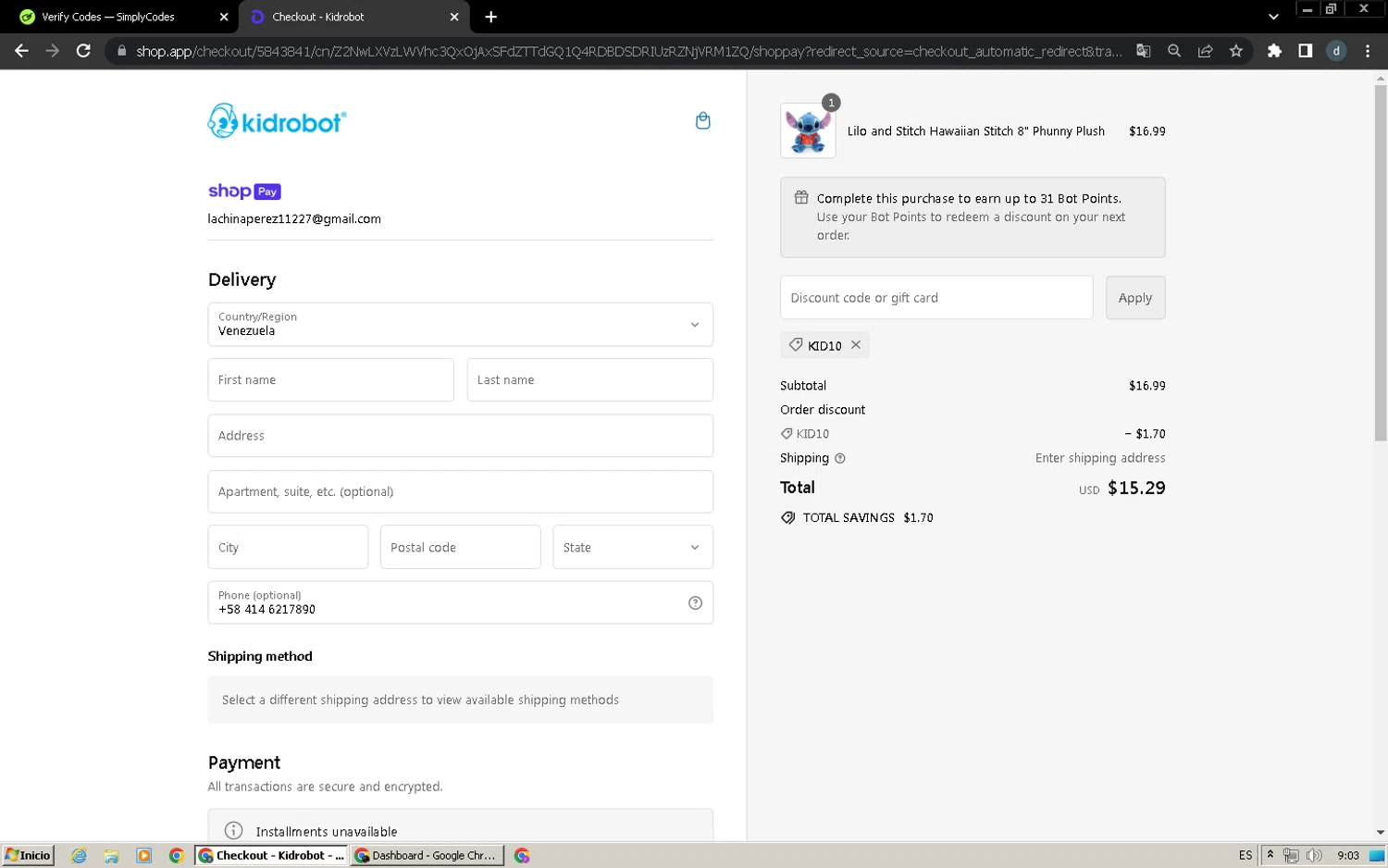Click the Kidrobot logo
Image resolution: width=1388 pixels, height=868 pixels.
[277, 121]
